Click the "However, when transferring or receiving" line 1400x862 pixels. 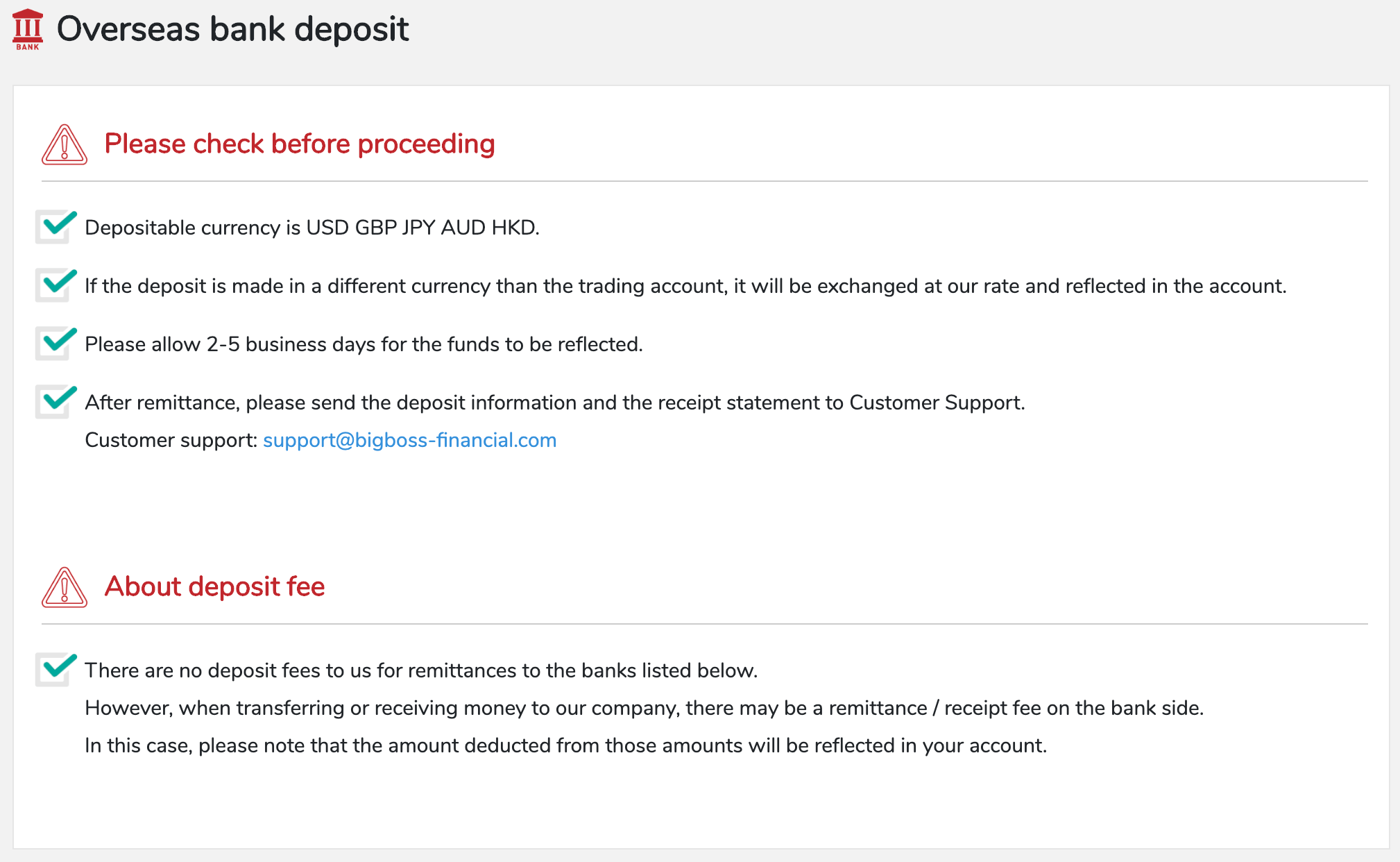(x=644, y=708)
